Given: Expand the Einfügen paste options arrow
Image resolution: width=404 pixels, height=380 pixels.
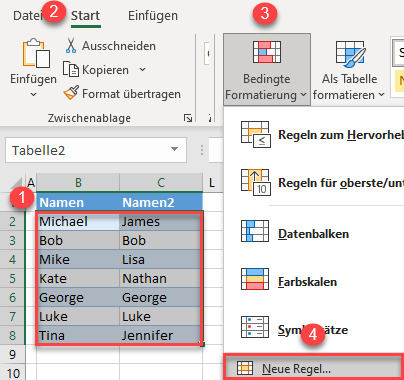Looking at the screenshot, I should tap(33, 95).
